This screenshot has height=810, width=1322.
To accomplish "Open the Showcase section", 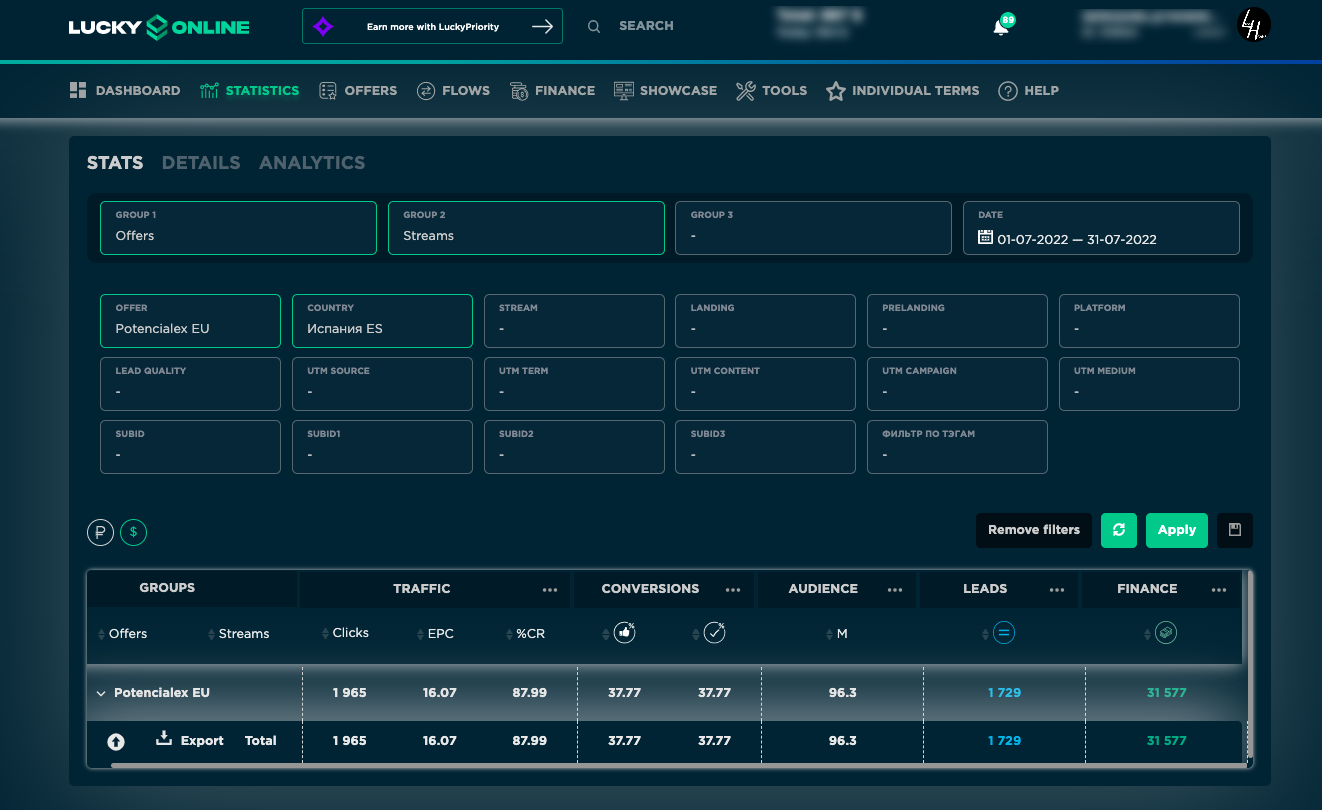I will click(665, 91).
